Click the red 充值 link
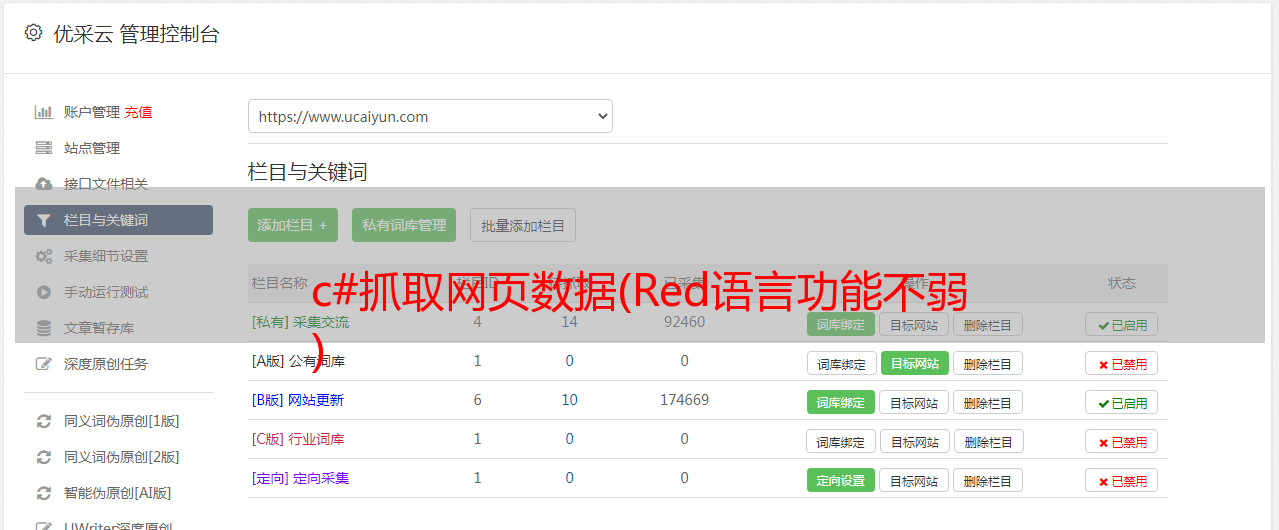This screenshot has height=530, width=1279. [138, 112]
